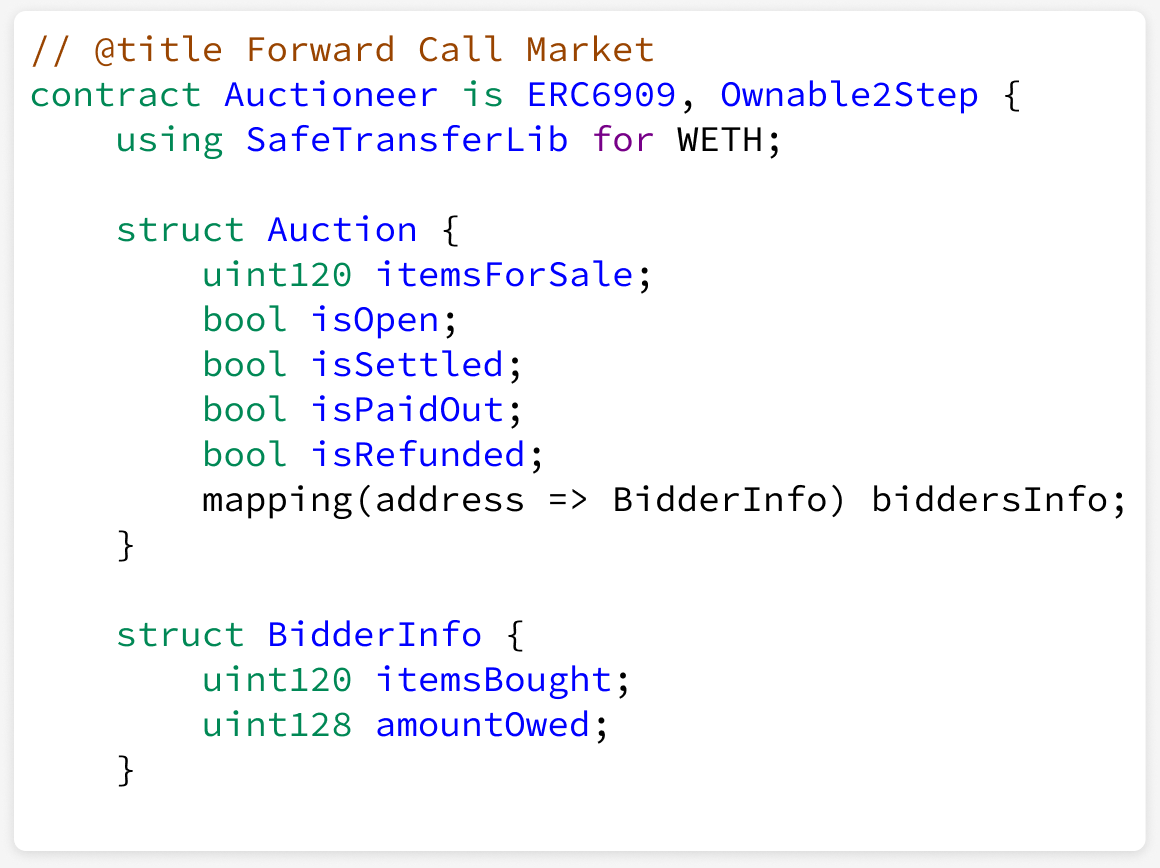Screen dimensions: 1160x868
Task: Click the 'contract' keyword
Action: click(115, 96)
